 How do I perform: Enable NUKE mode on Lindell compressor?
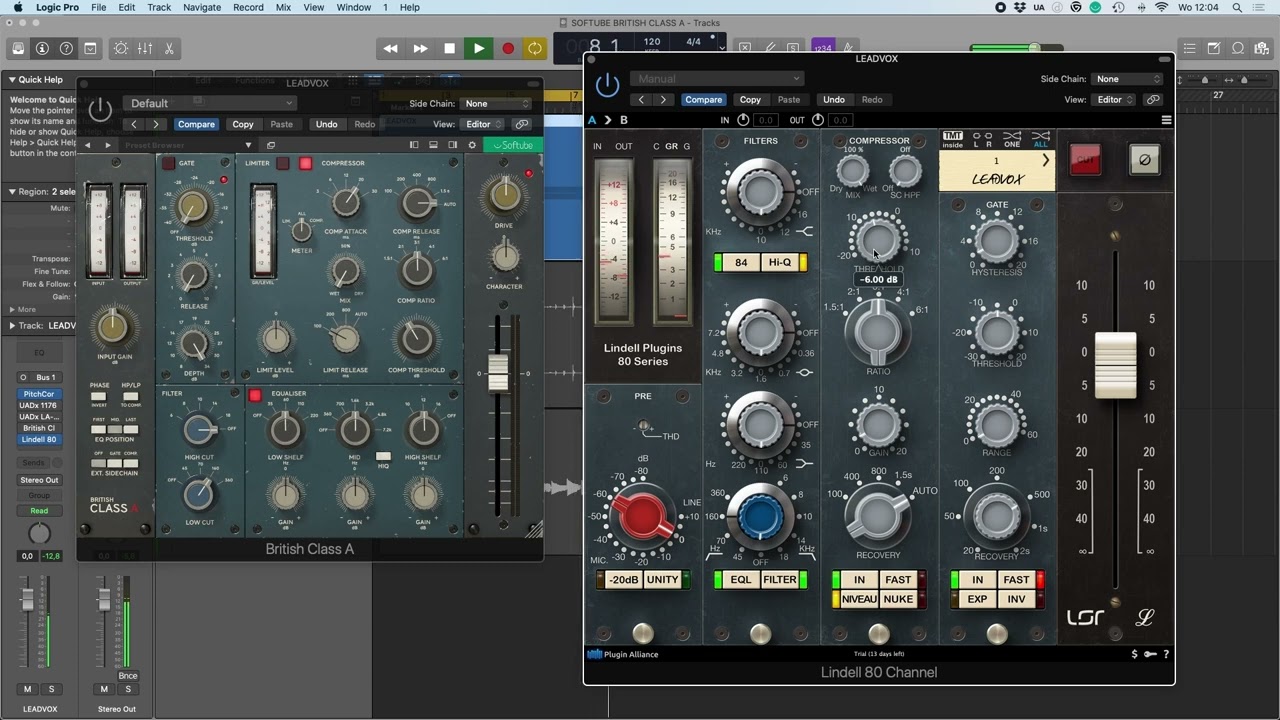898,599
